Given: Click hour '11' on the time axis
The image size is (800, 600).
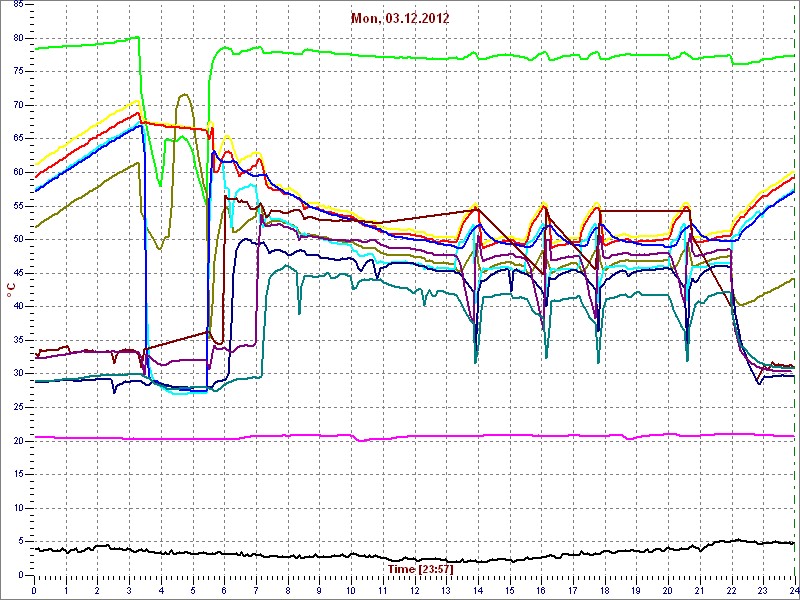Looking at the screenshot, I should point(383,589).
